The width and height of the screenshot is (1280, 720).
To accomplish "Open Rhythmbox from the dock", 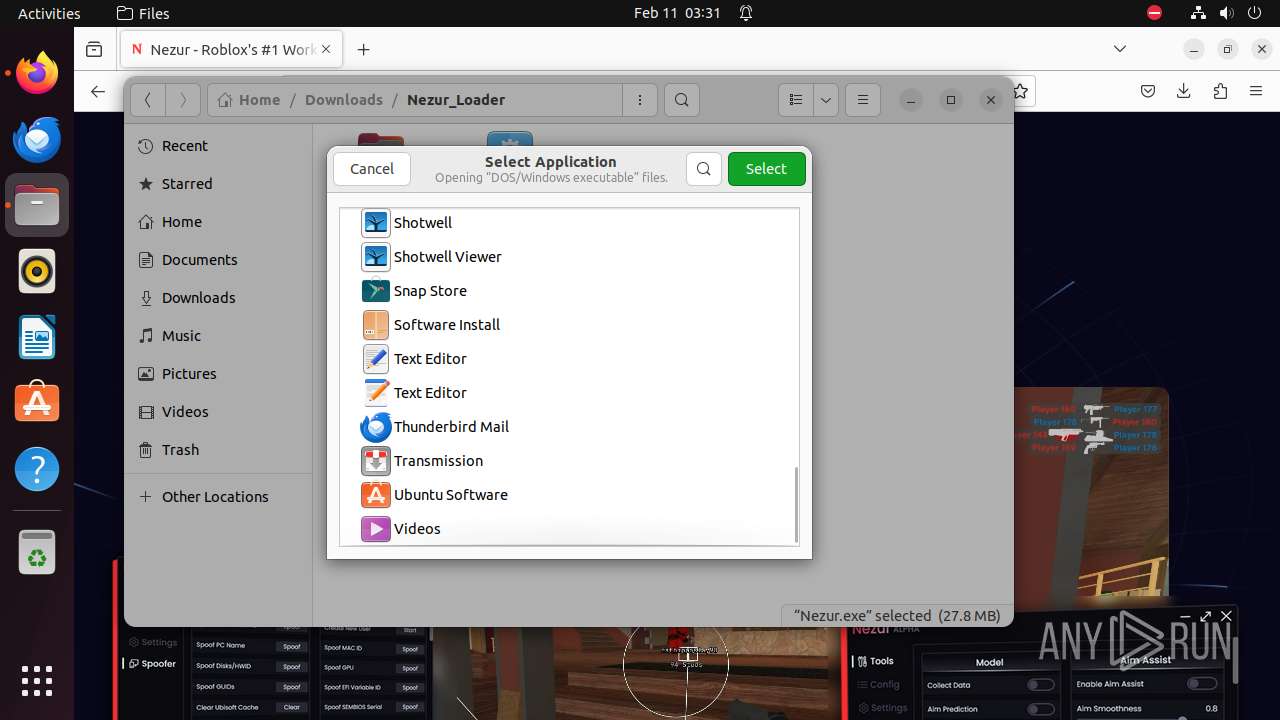I will pyautogui.click(x=37, y=271).
